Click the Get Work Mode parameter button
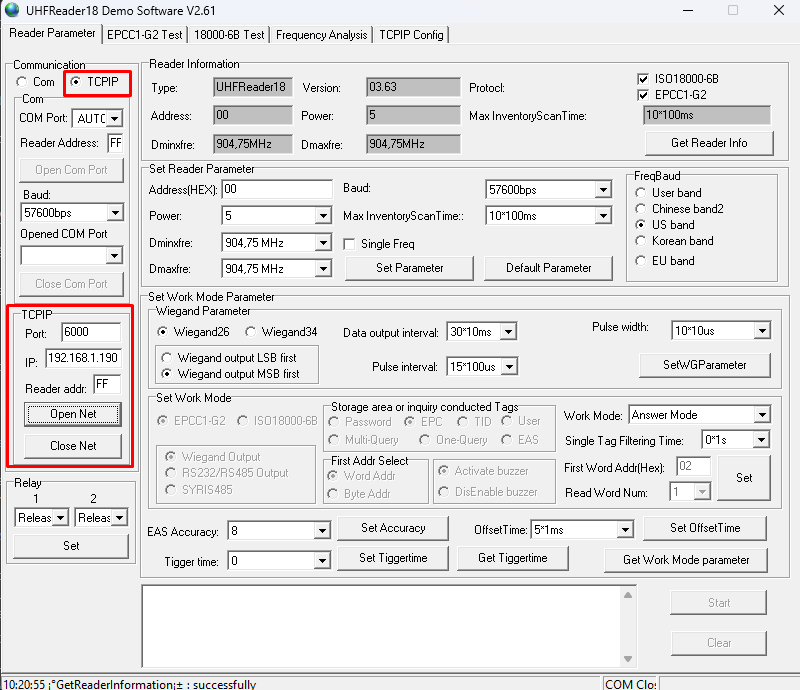This screenshot has width=800, height=690. click(685, 560)
